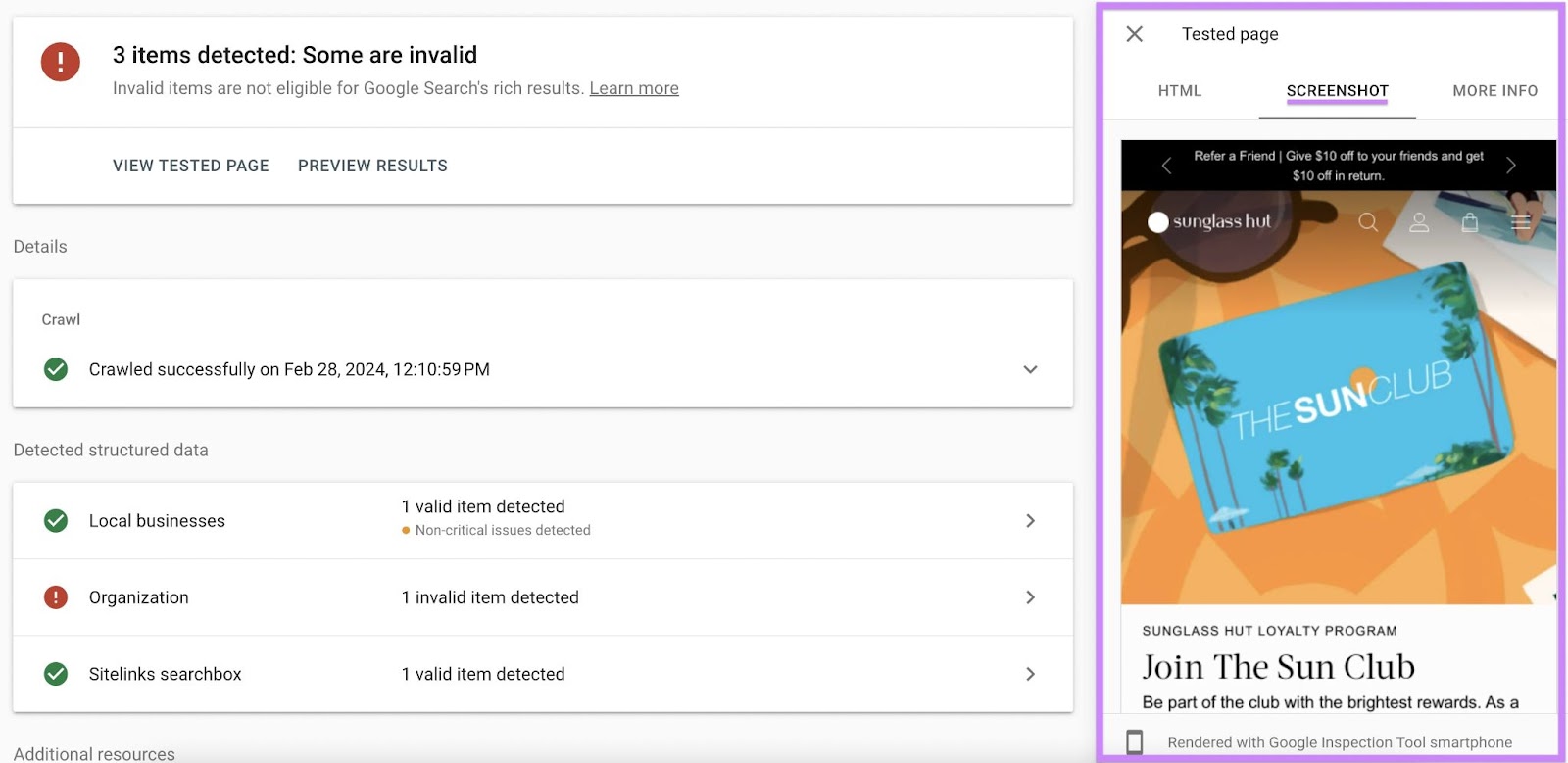Click the smartphone icon in footer

[1135, 742]
